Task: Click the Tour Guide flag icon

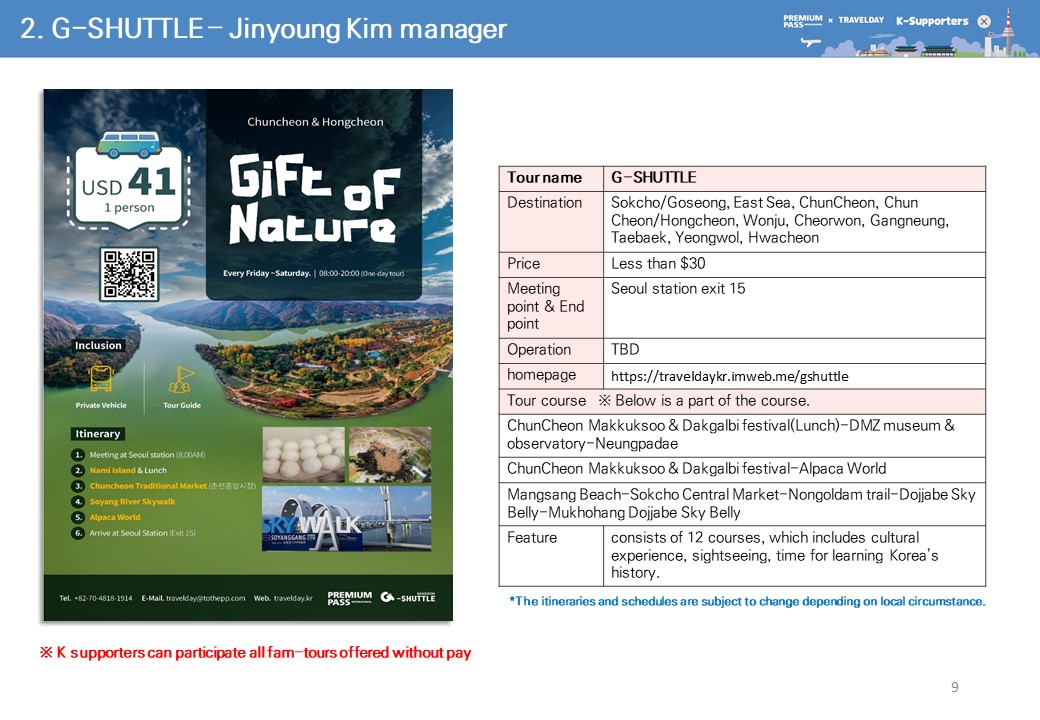Action: click(182, 379)
